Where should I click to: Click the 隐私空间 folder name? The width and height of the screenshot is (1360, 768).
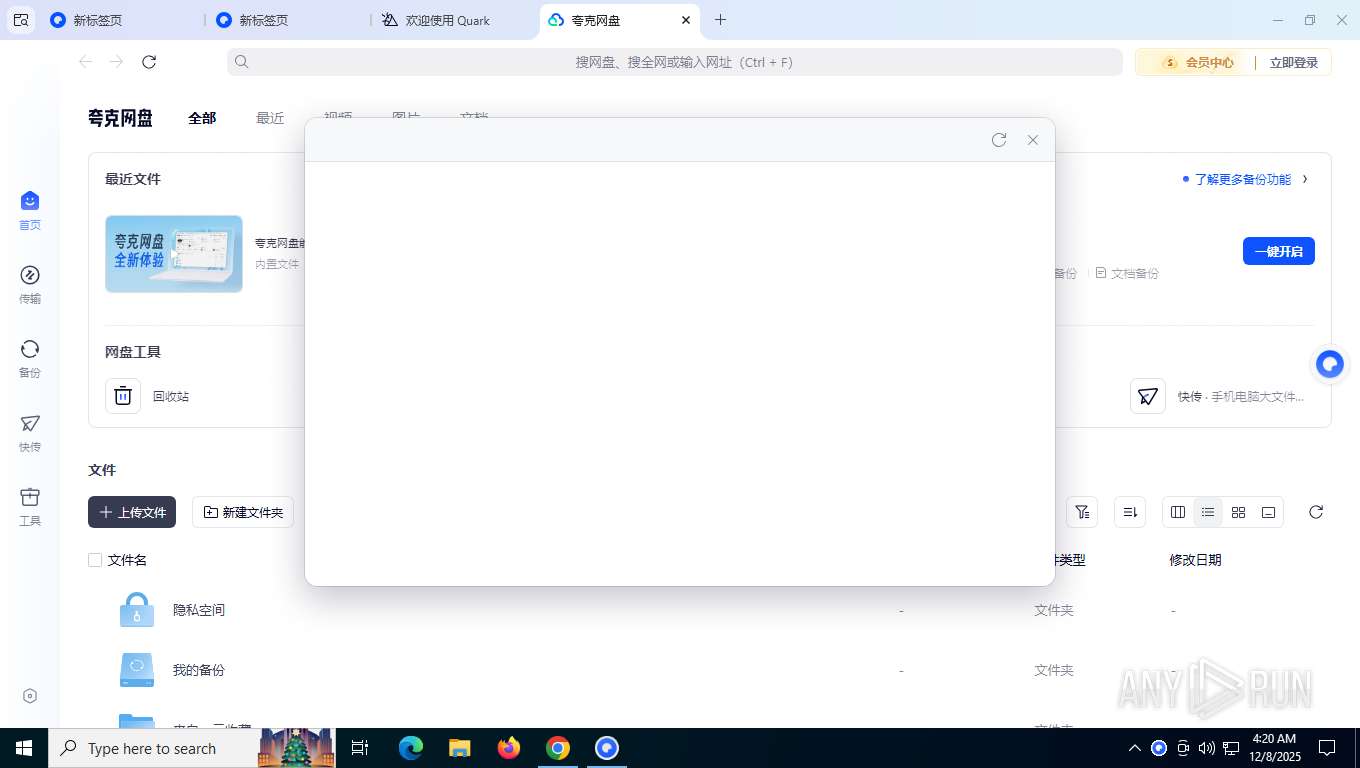[199, 610]
